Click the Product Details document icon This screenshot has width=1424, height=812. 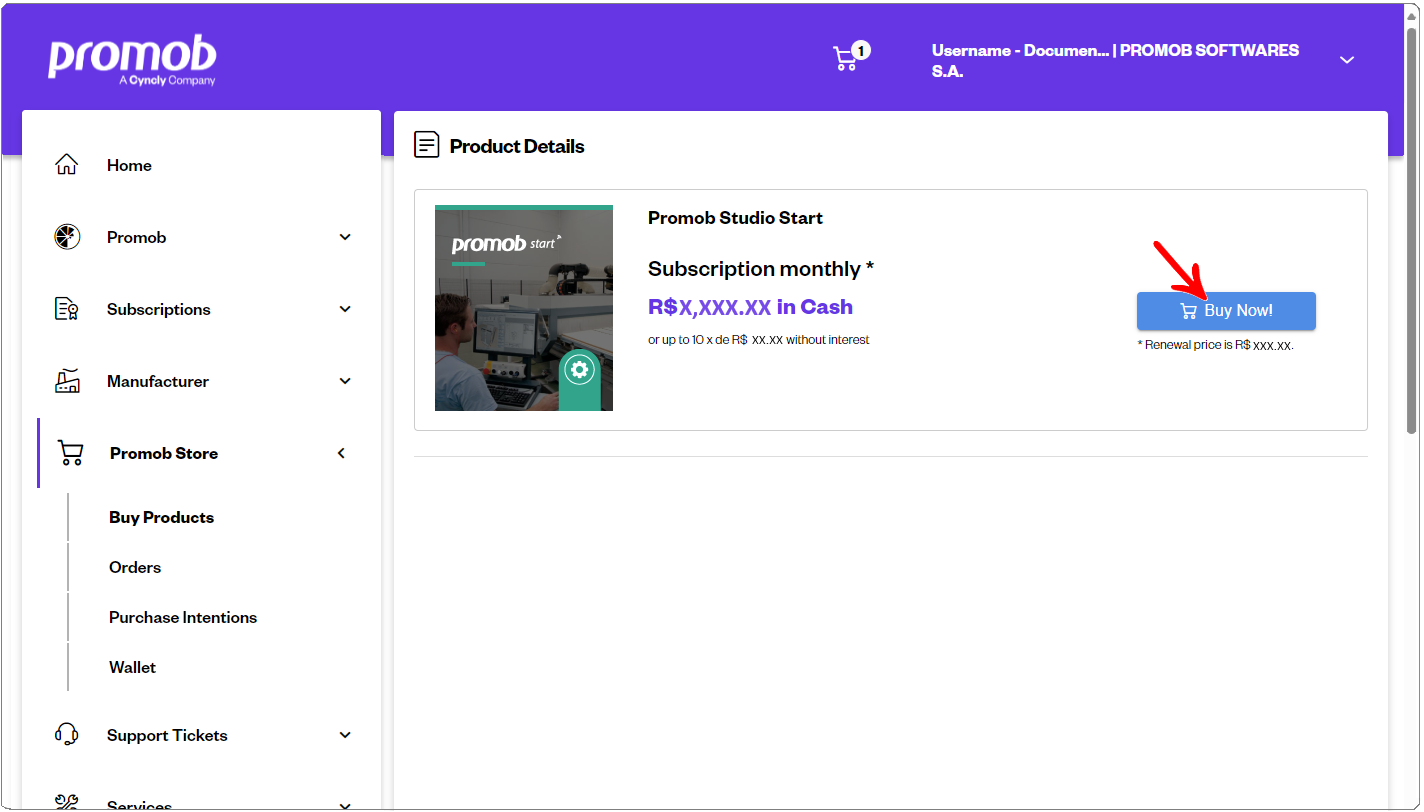(x=427, y=145)
